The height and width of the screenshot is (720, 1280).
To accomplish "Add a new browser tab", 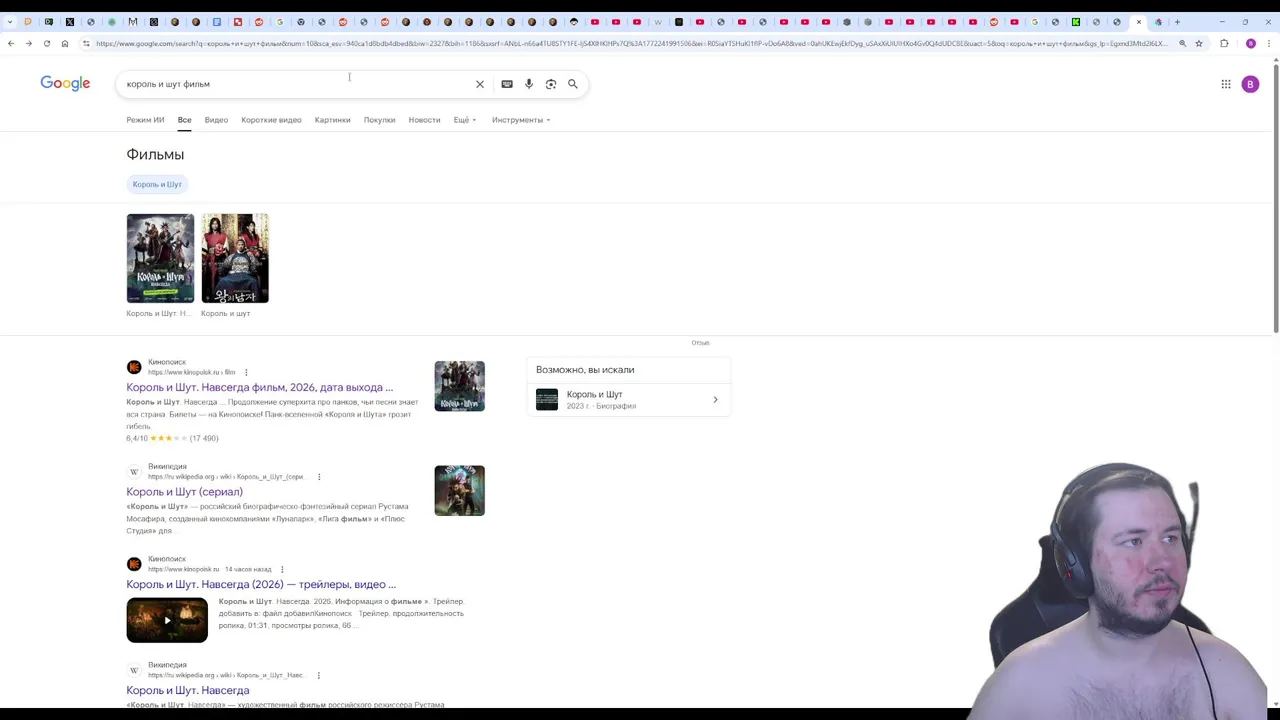I will coord(1177,21).
